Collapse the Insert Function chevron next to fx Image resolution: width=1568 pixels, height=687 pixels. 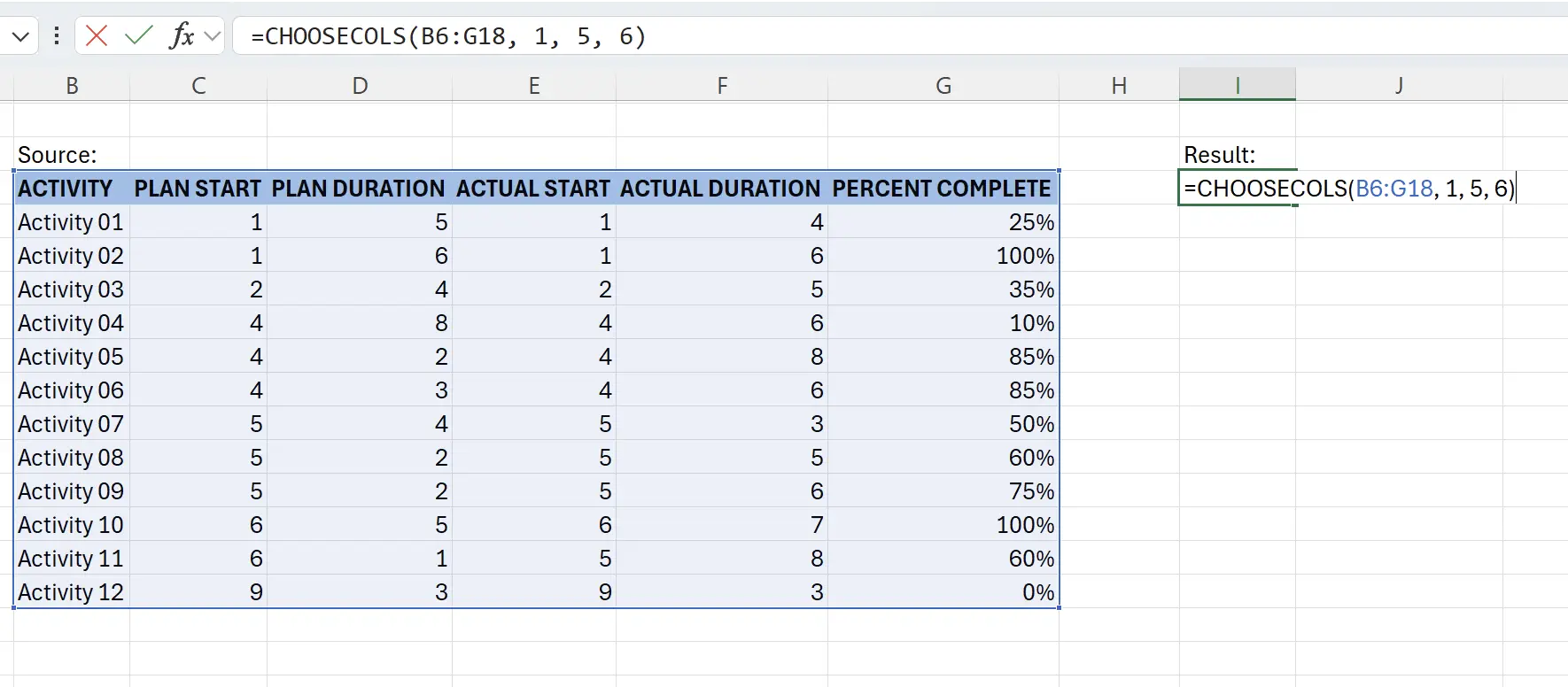click(x=211, y=36)
